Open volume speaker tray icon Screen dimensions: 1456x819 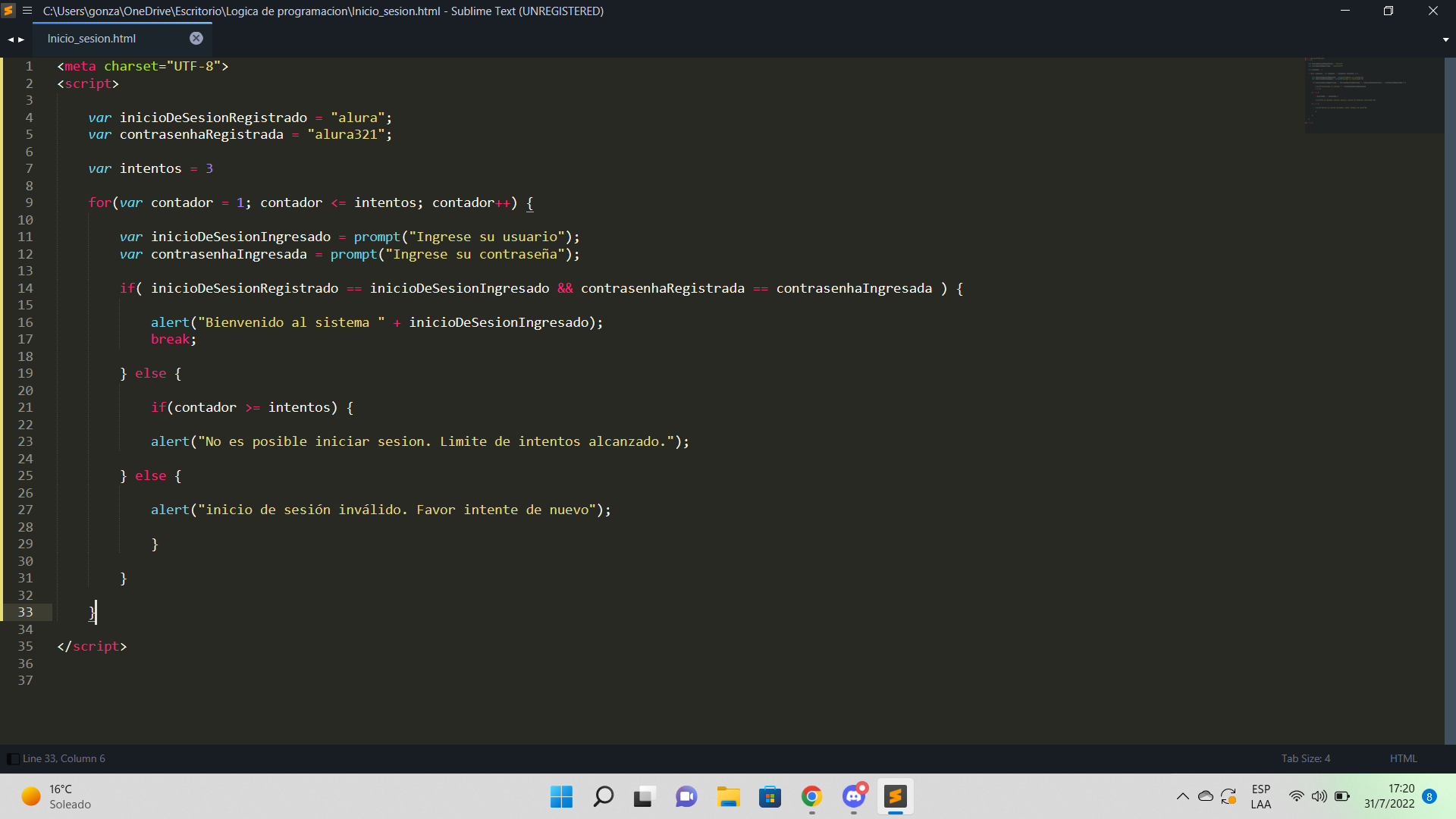(x=1319, y=796)
